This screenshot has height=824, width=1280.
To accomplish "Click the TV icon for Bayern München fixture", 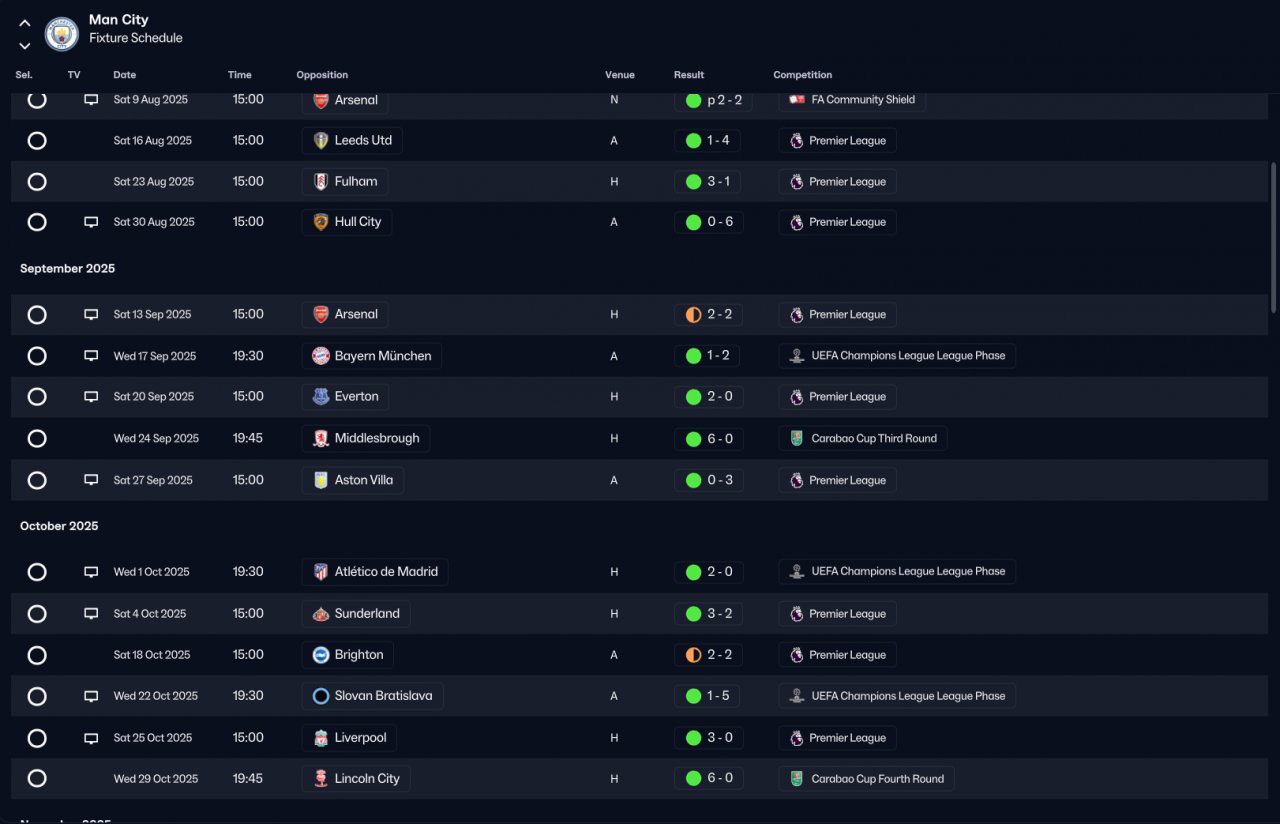I will pos(91,356).
